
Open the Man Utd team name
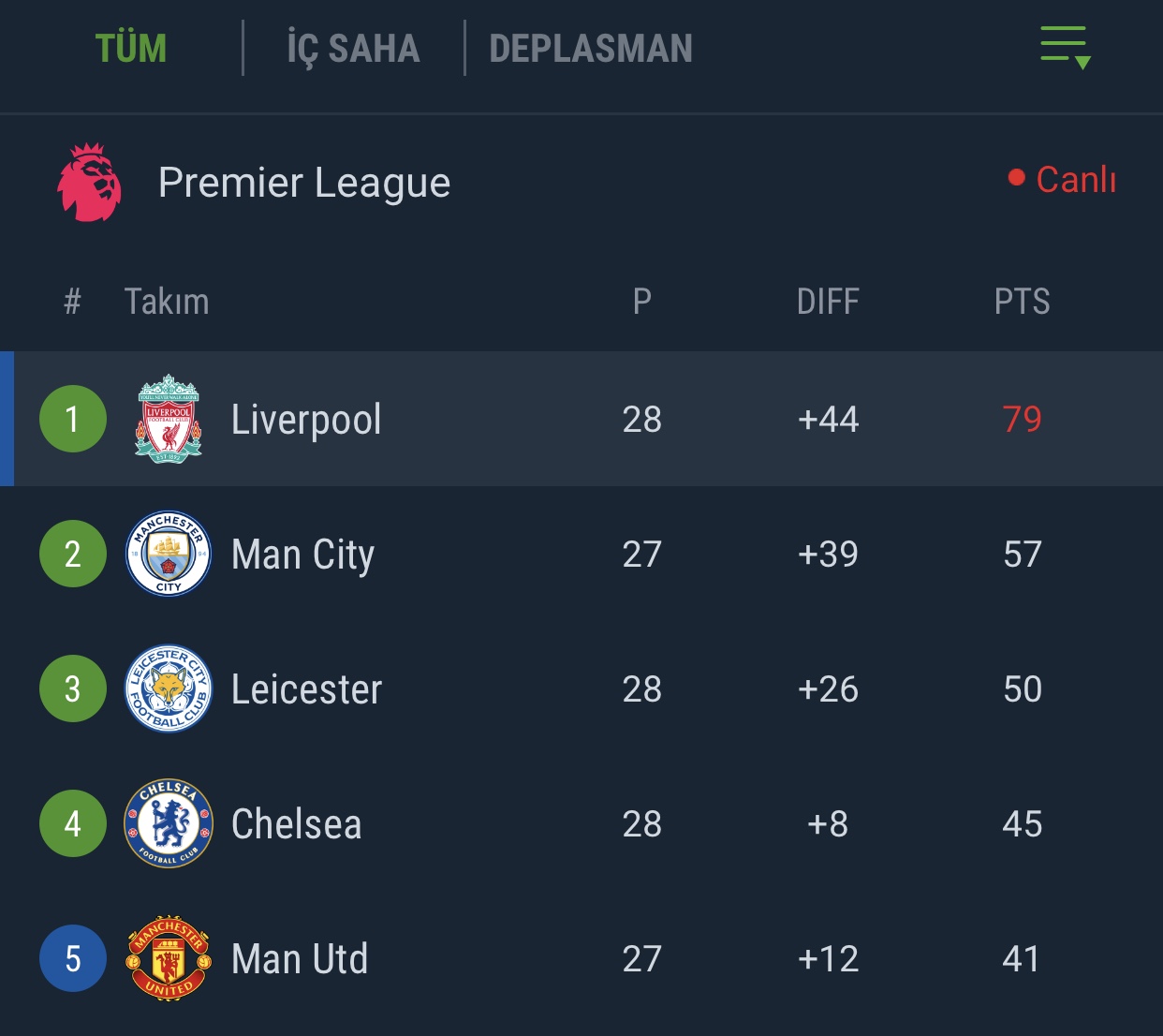(300, 959)
